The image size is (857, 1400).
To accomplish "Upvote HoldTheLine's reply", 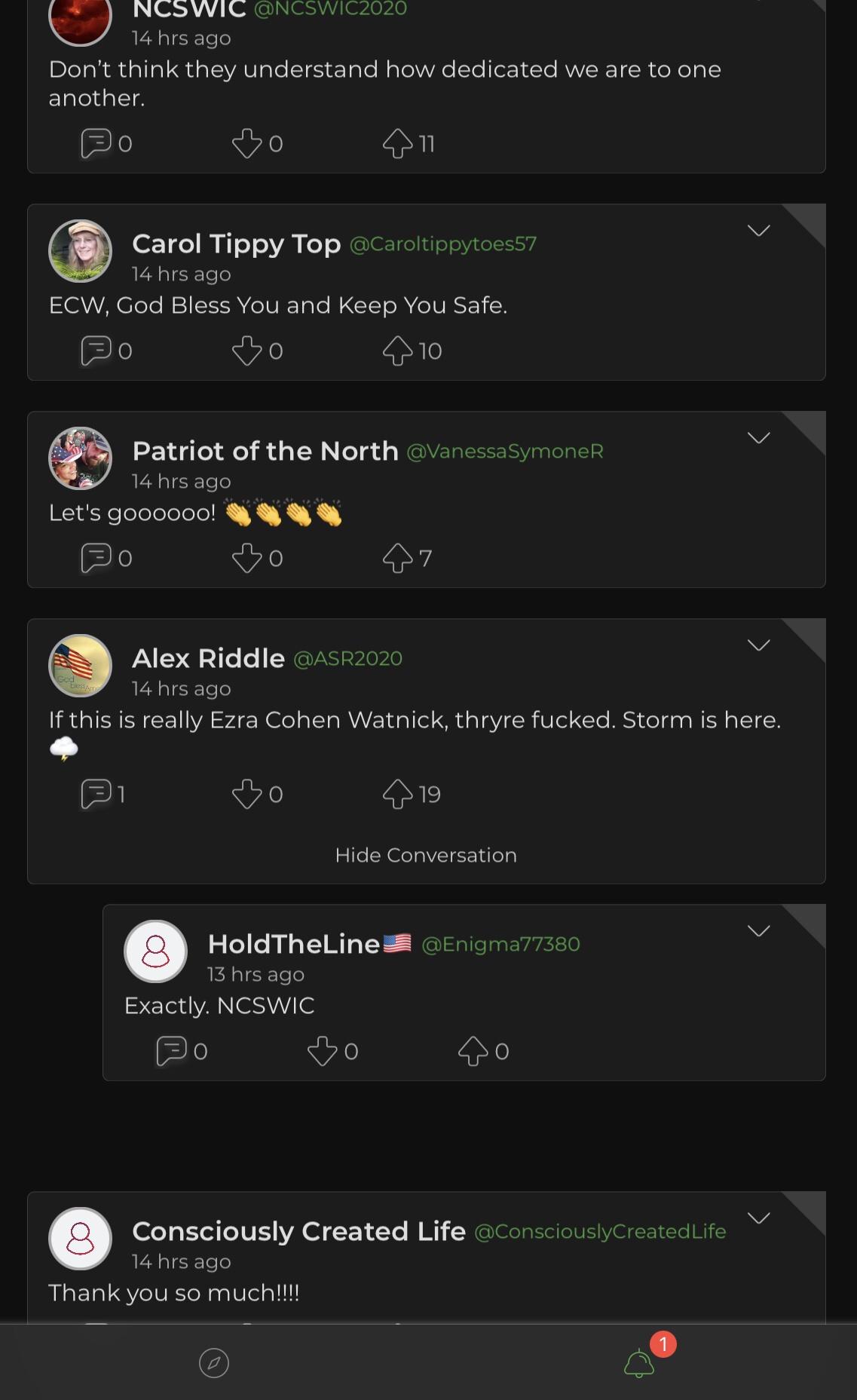I will pyautogui.click(x=473, y=1051).
